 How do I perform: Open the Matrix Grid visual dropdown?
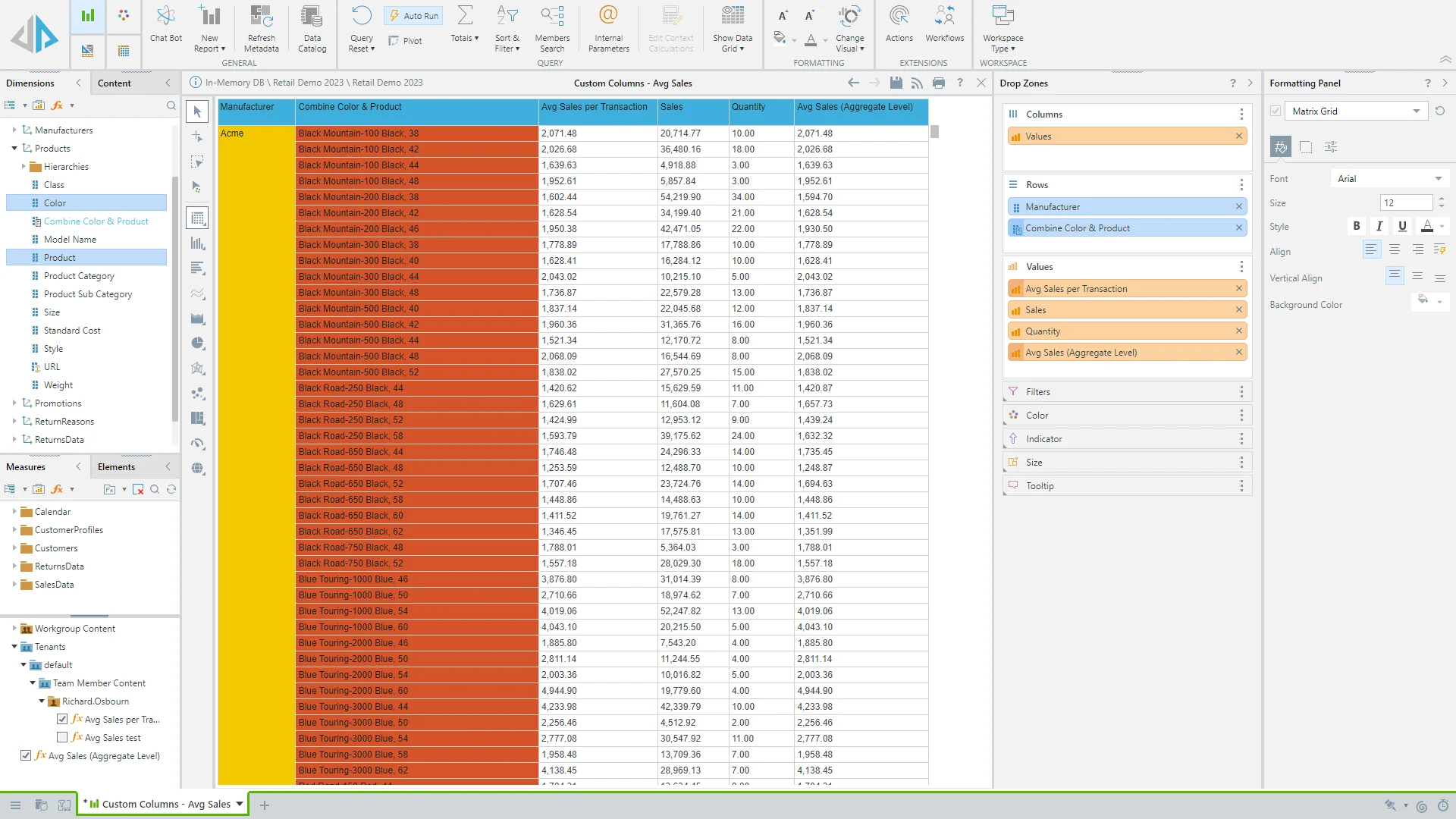coord(1416,111)
